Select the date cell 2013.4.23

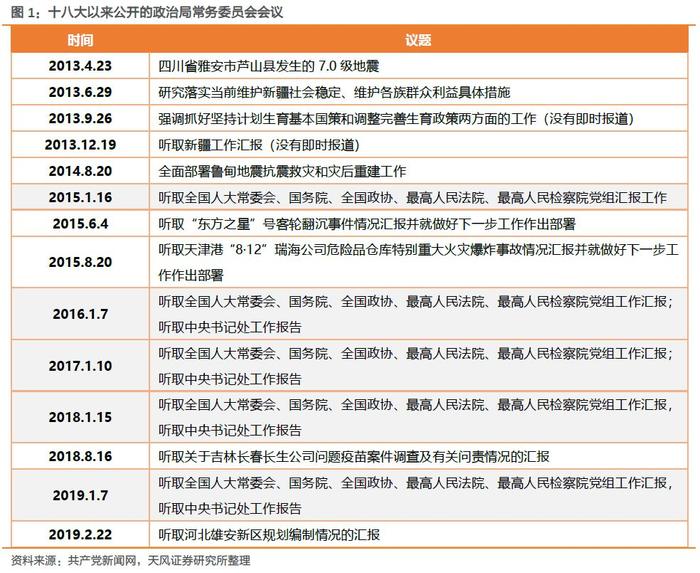[80, 66]
